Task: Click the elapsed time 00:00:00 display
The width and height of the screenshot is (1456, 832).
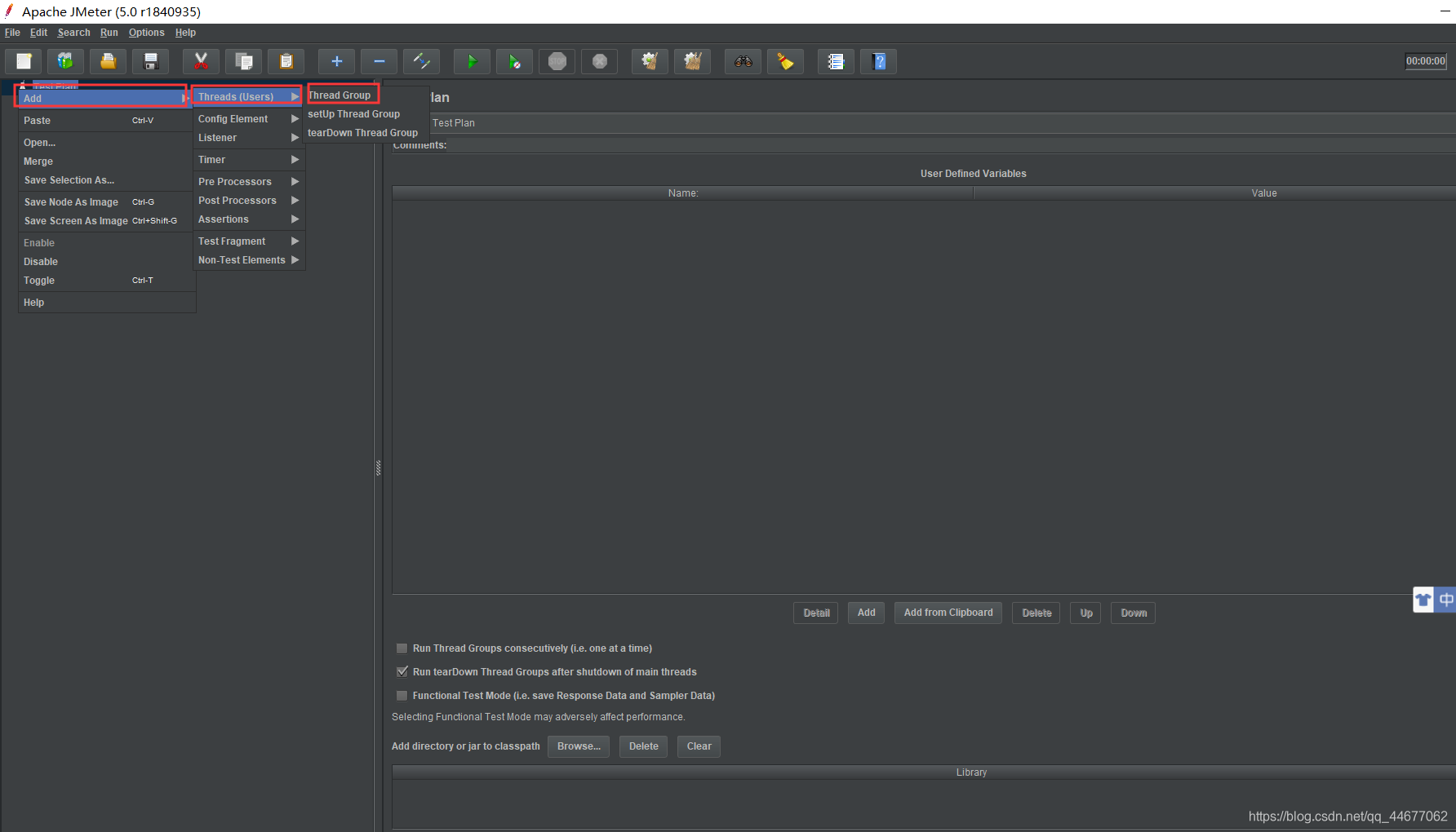Action: pos(1425,61)
